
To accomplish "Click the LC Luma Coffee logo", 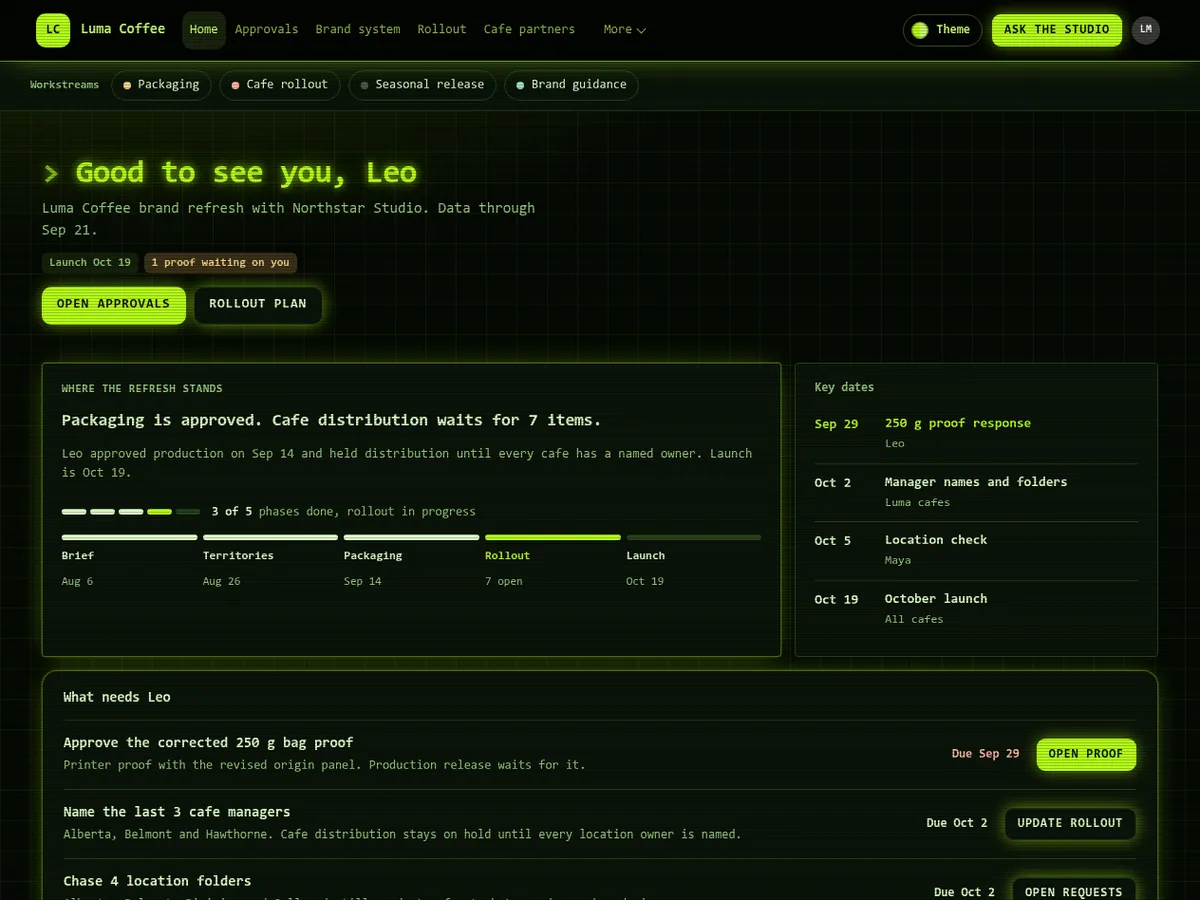I will coord(101,29).
